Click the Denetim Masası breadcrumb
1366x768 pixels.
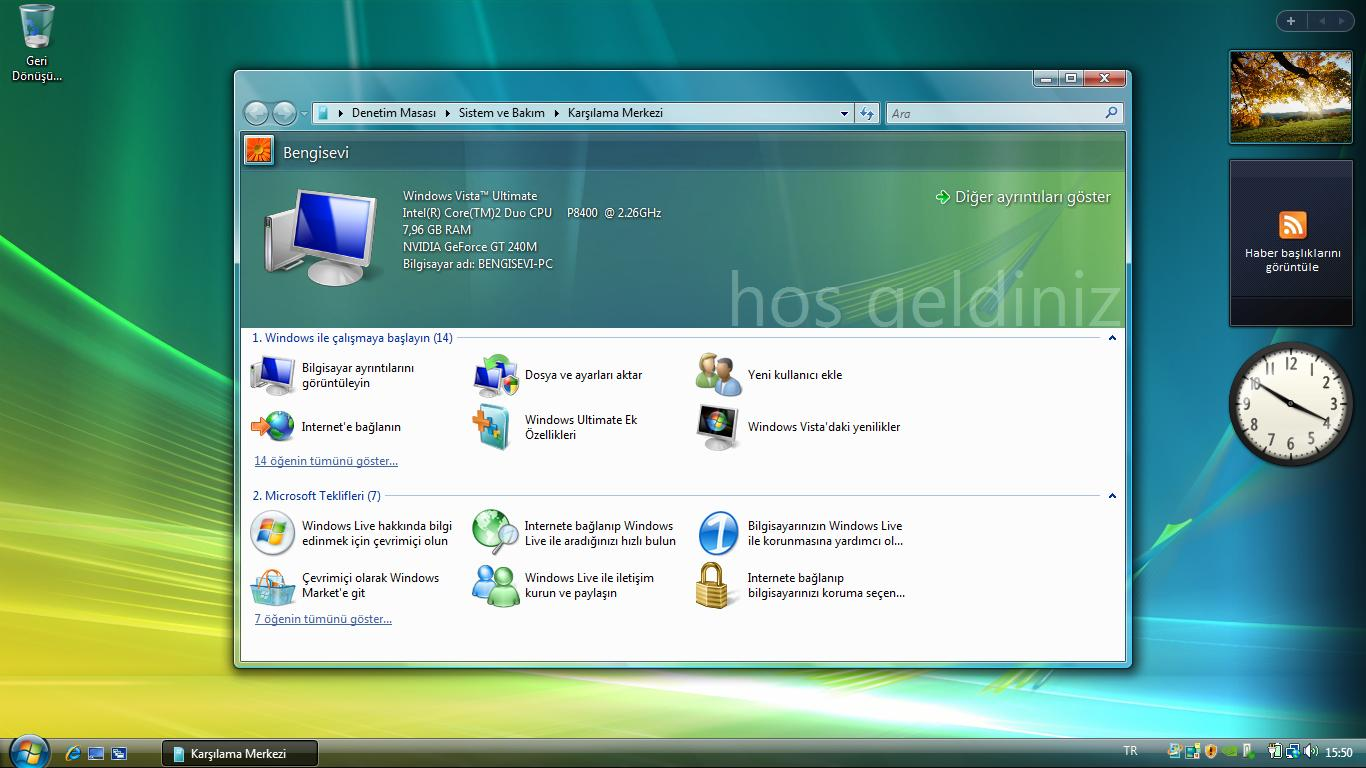coord(394,113)
